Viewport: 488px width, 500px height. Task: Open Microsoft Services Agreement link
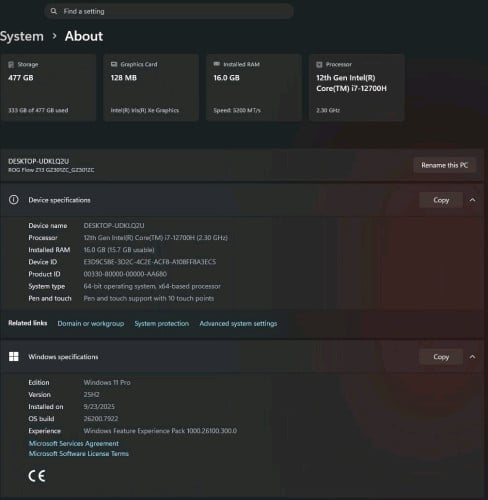pyautogui.click(x=74, y=443)
